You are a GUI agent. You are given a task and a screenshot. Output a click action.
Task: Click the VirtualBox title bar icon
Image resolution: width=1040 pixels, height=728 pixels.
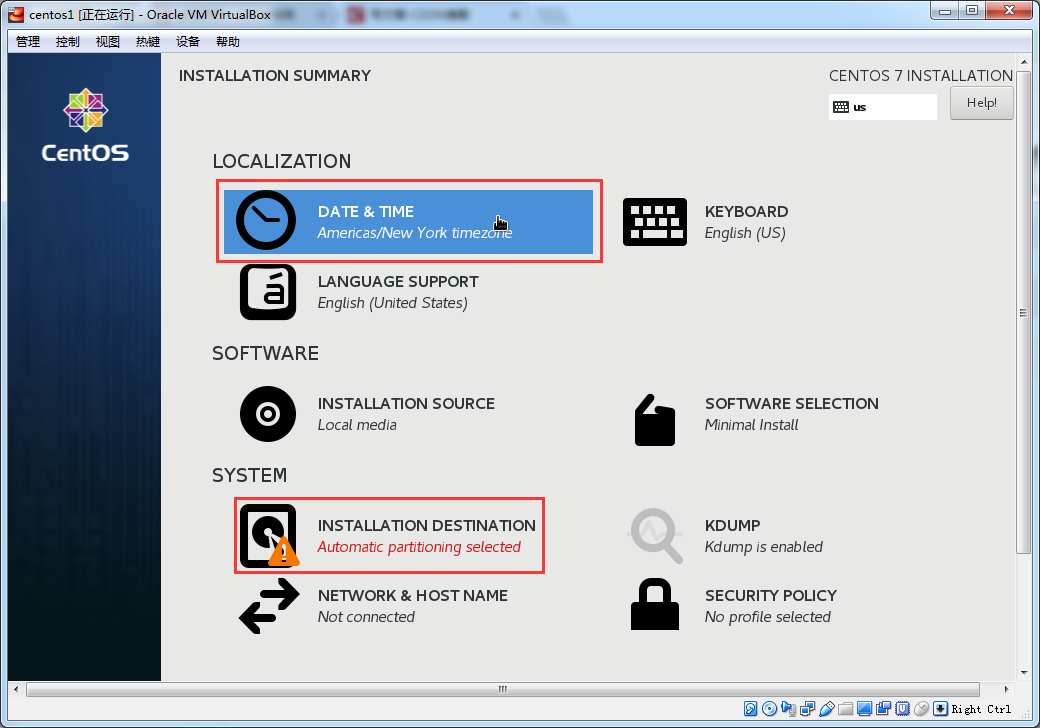pyautogui.click(x=16, y=14)
